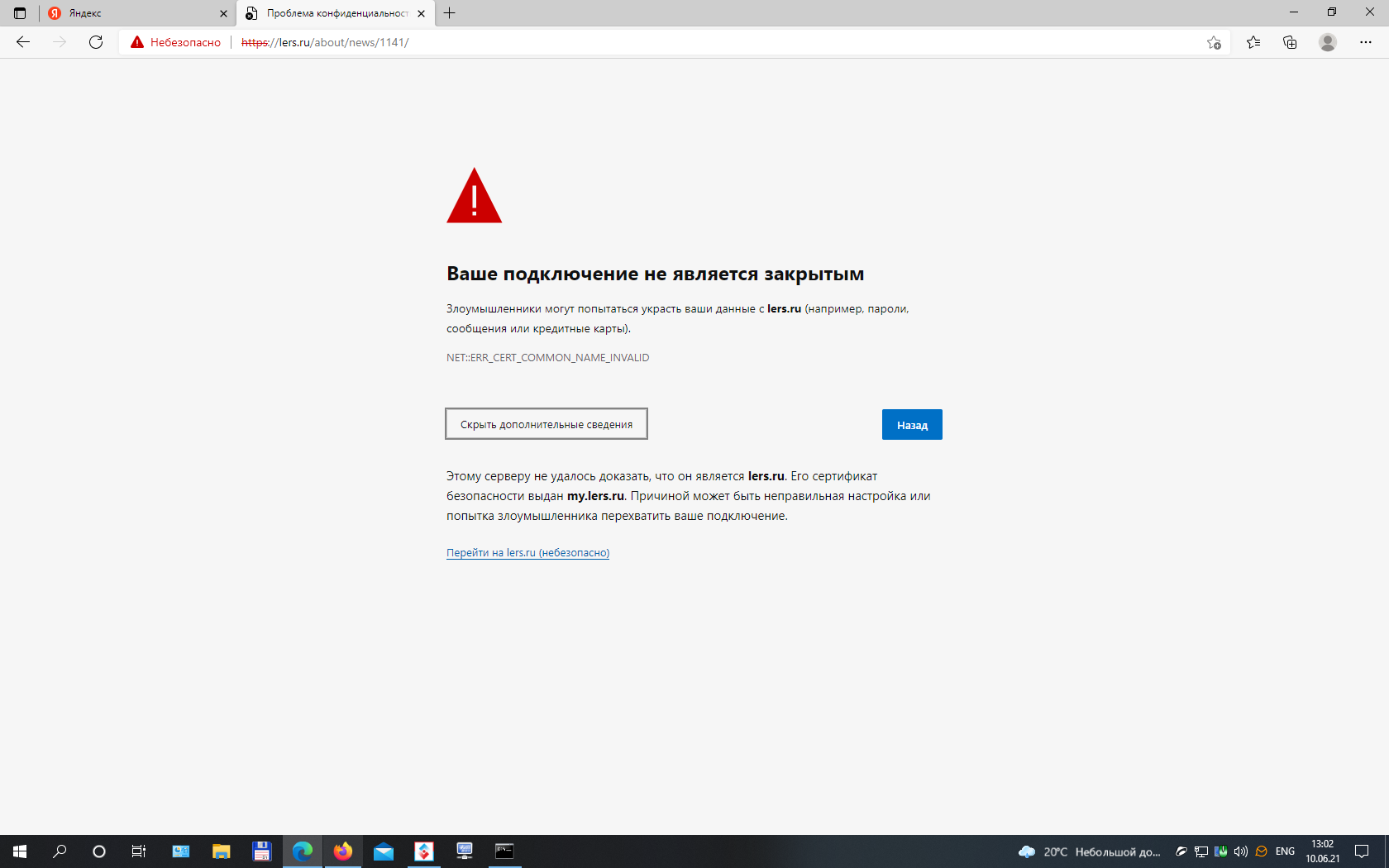
Task: Switch to Firefox on taskbar
Action: (x=343, y=851)
